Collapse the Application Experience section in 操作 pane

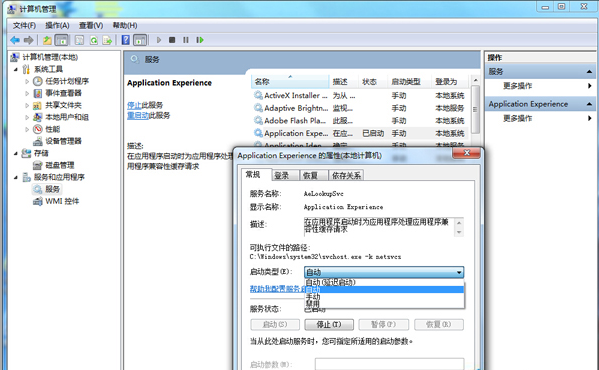(589, 104)
